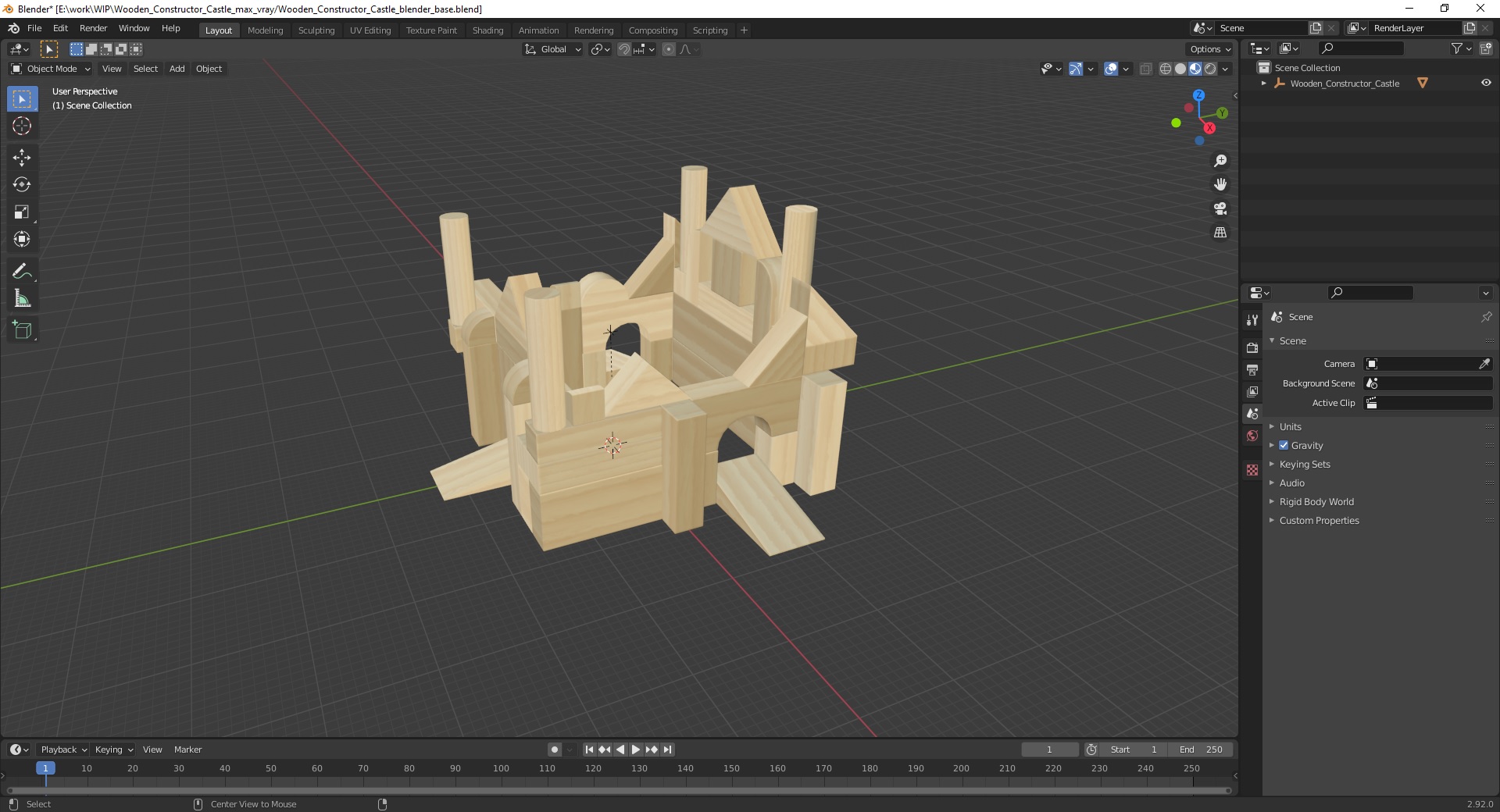This screenshot has height=812, width=1500.
Task: Expand Wooden_Constructor_Castle in outliner
Action: pos(1264,83)
